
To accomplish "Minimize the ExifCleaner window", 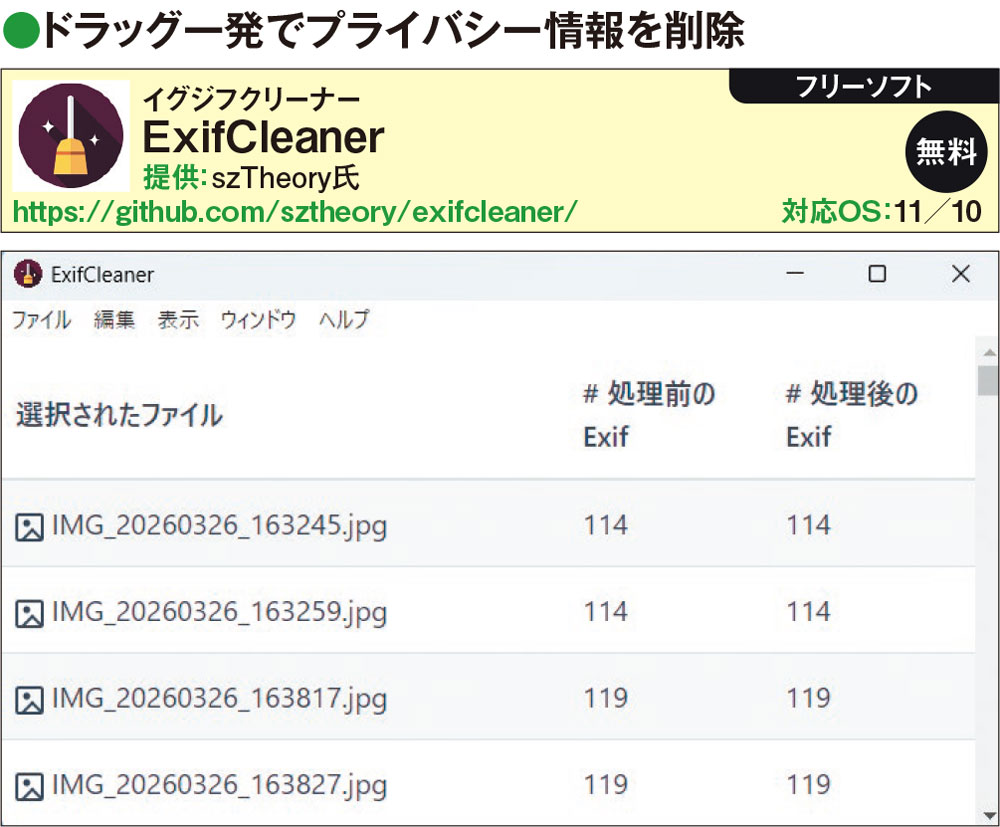I will click(795, 274).
